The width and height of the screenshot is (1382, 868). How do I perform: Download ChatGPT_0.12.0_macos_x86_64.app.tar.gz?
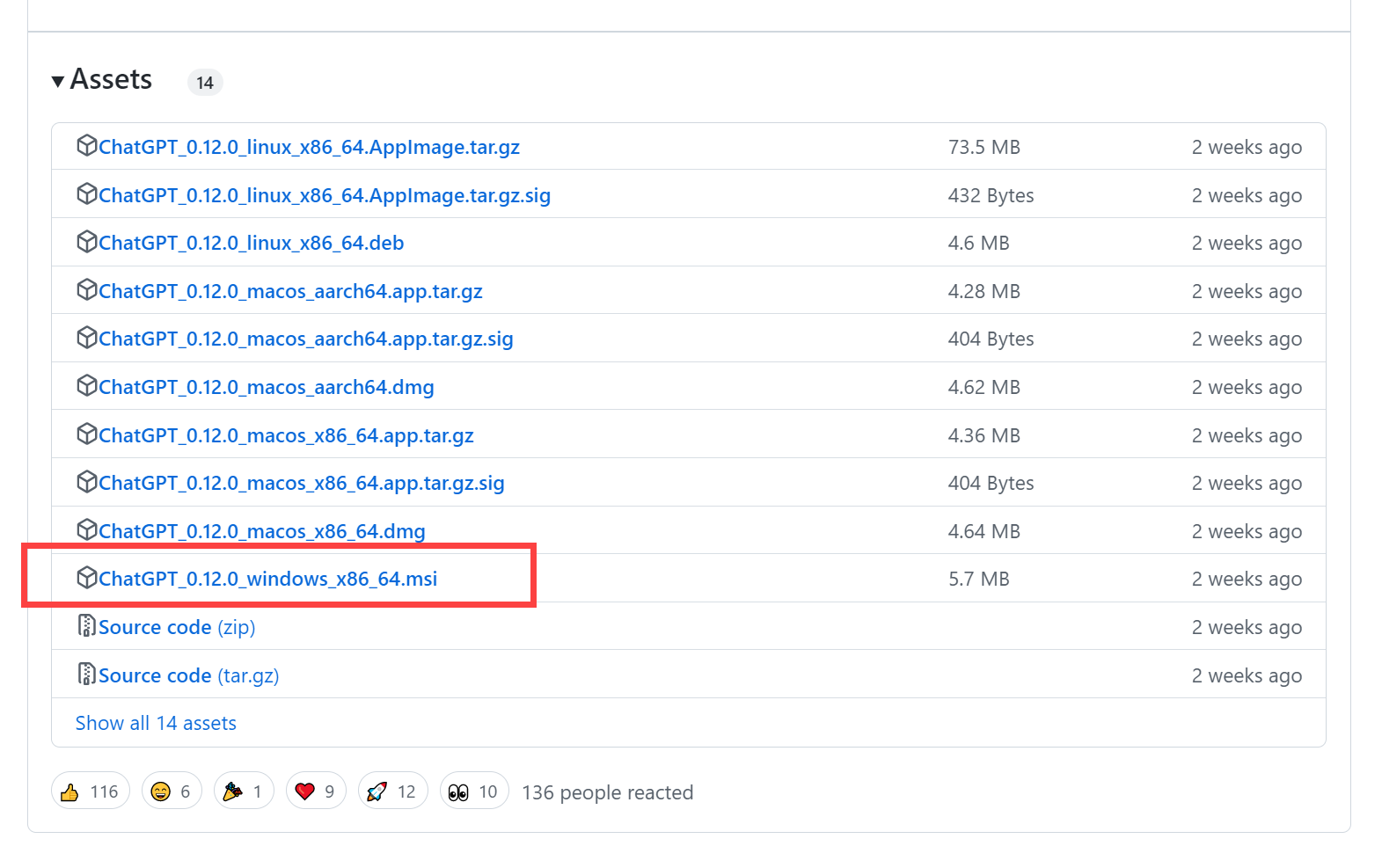286,435
